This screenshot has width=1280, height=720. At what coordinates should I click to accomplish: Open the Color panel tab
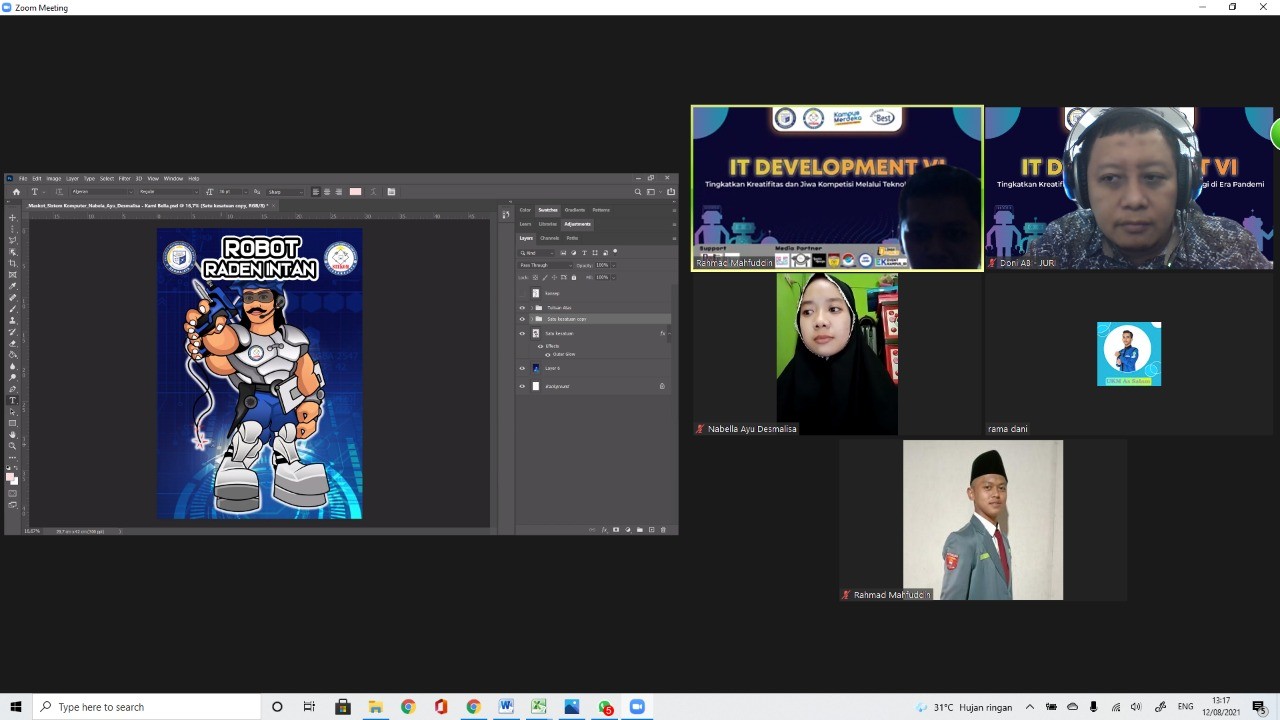tap(525, 210)
